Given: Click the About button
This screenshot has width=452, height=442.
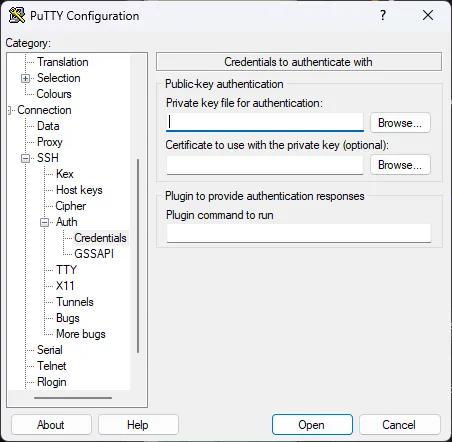Looking at the screenshot, I should [x=51, y=425].
